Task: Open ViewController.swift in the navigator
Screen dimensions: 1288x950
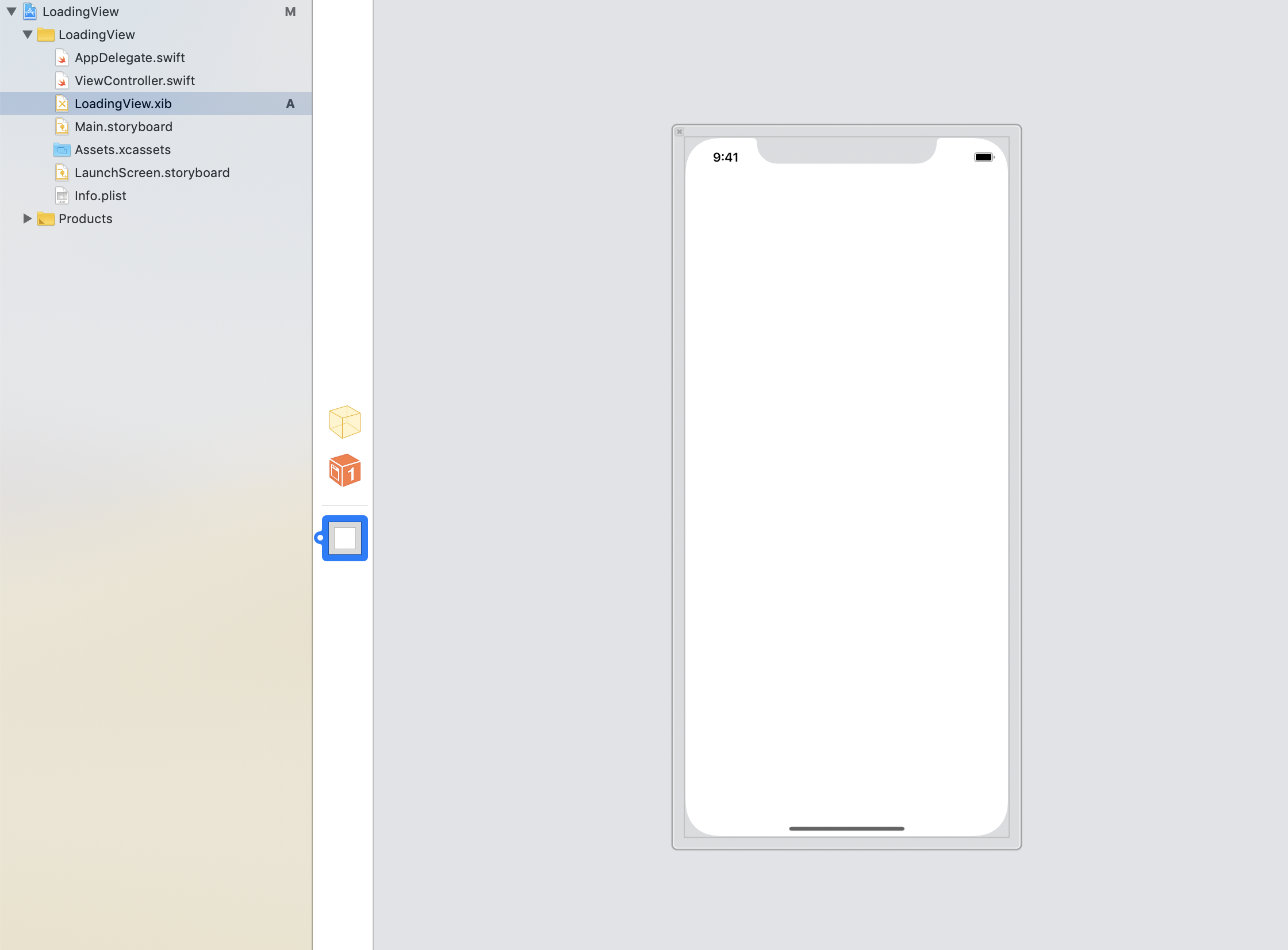Action: click(135, 81)
